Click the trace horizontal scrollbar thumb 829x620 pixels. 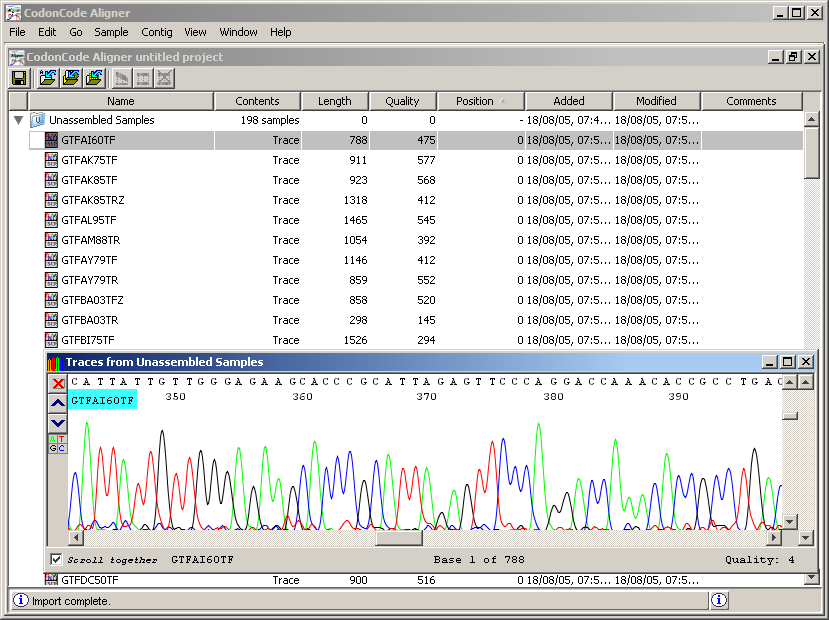point(399,538)
